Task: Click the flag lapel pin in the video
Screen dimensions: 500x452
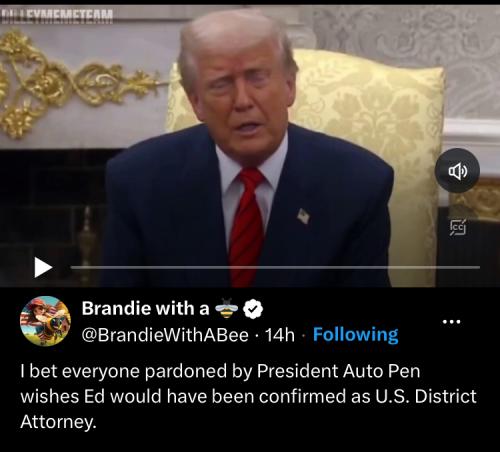Action: pyautogui.click(x=303, y=216)
